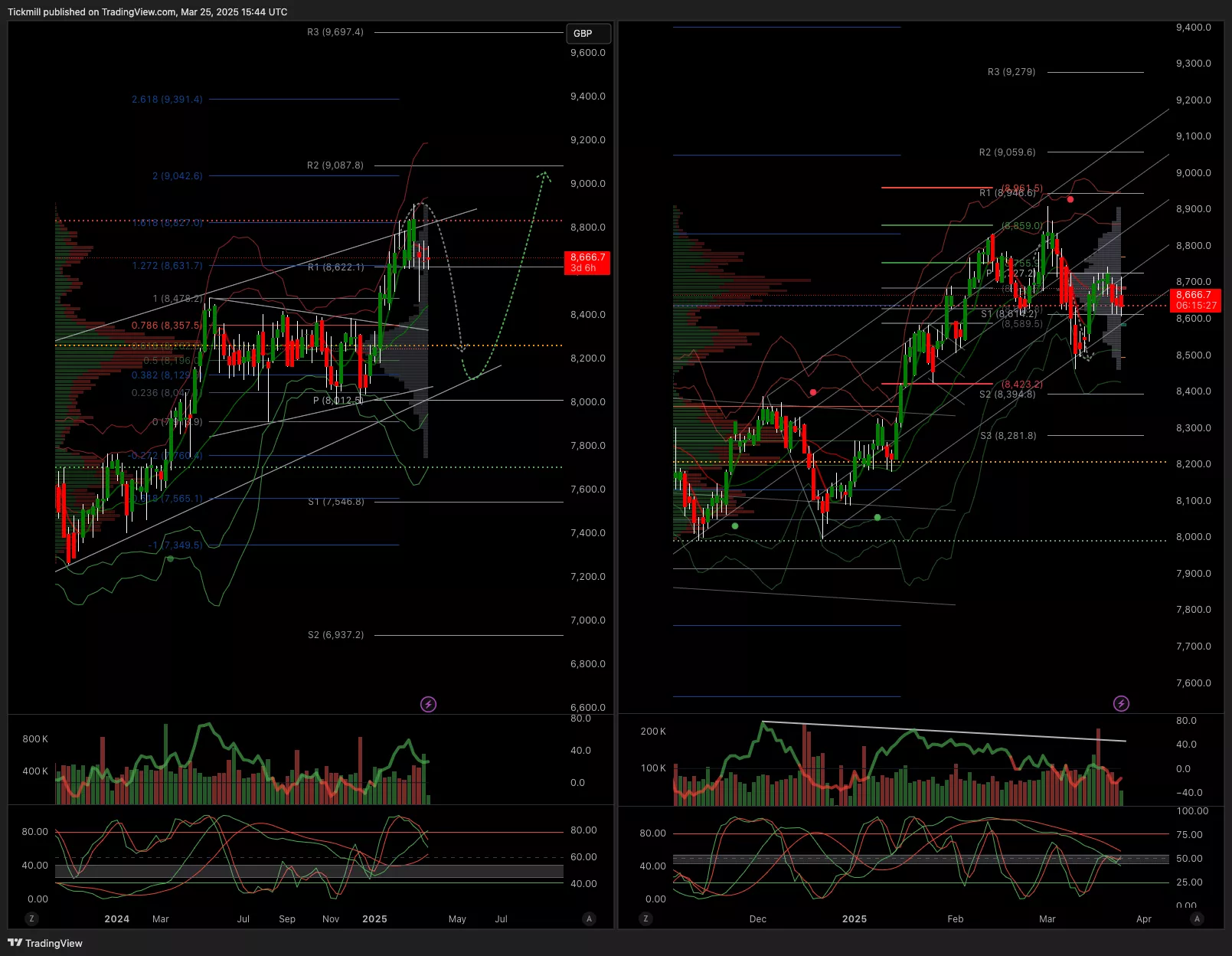1232x956 pixels.
Task: Click left chart 8,666.7 price label
Action: pos(587,263)
